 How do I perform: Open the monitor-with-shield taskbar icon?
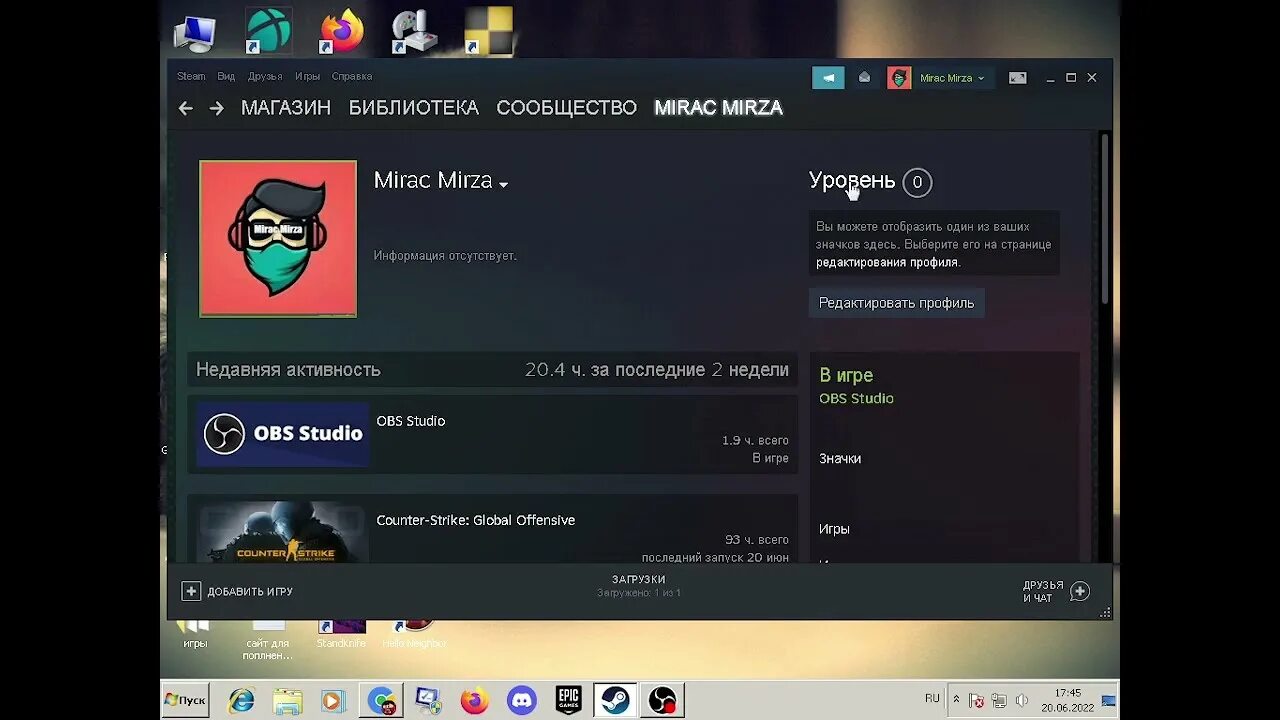click(428, 700)
